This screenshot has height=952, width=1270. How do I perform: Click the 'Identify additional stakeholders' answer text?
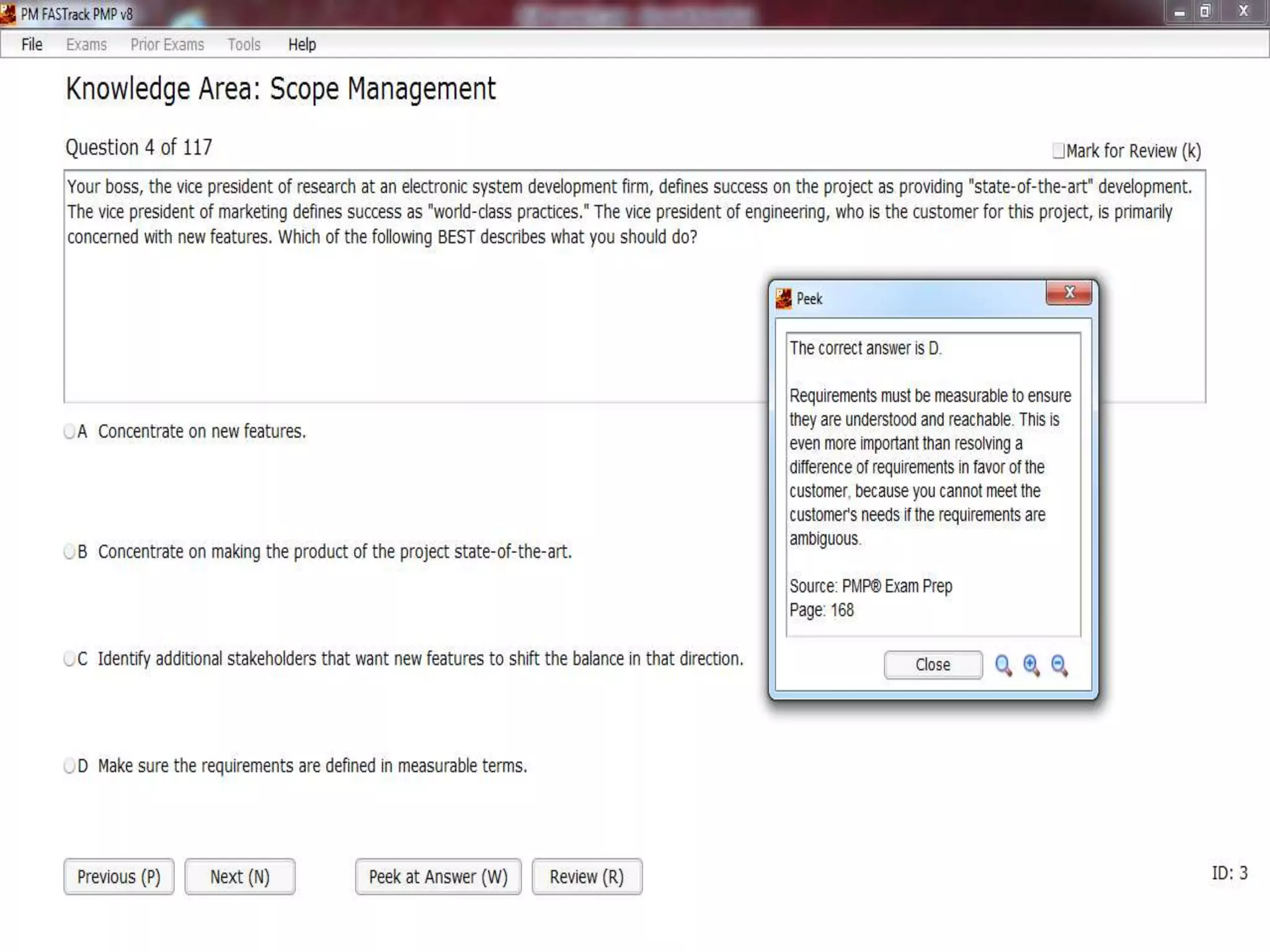coord(420,658)
